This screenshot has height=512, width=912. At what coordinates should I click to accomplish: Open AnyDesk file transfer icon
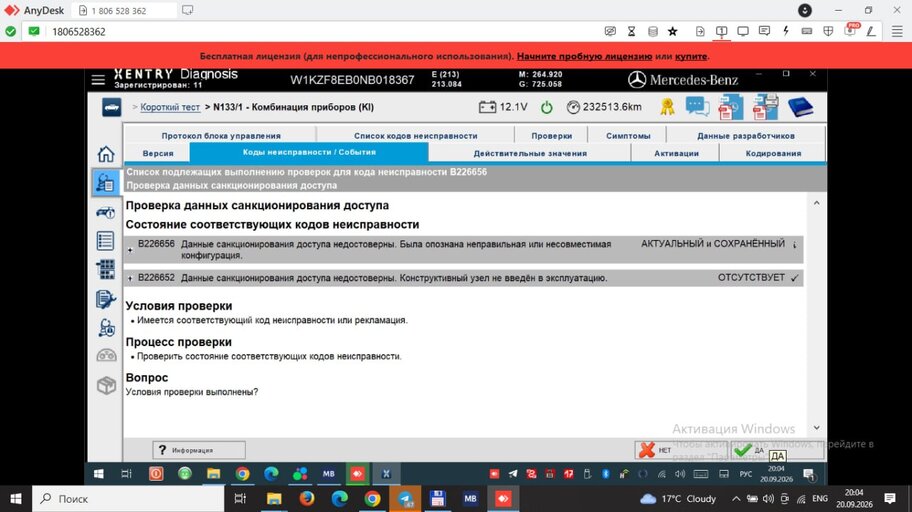coord(700,31)
